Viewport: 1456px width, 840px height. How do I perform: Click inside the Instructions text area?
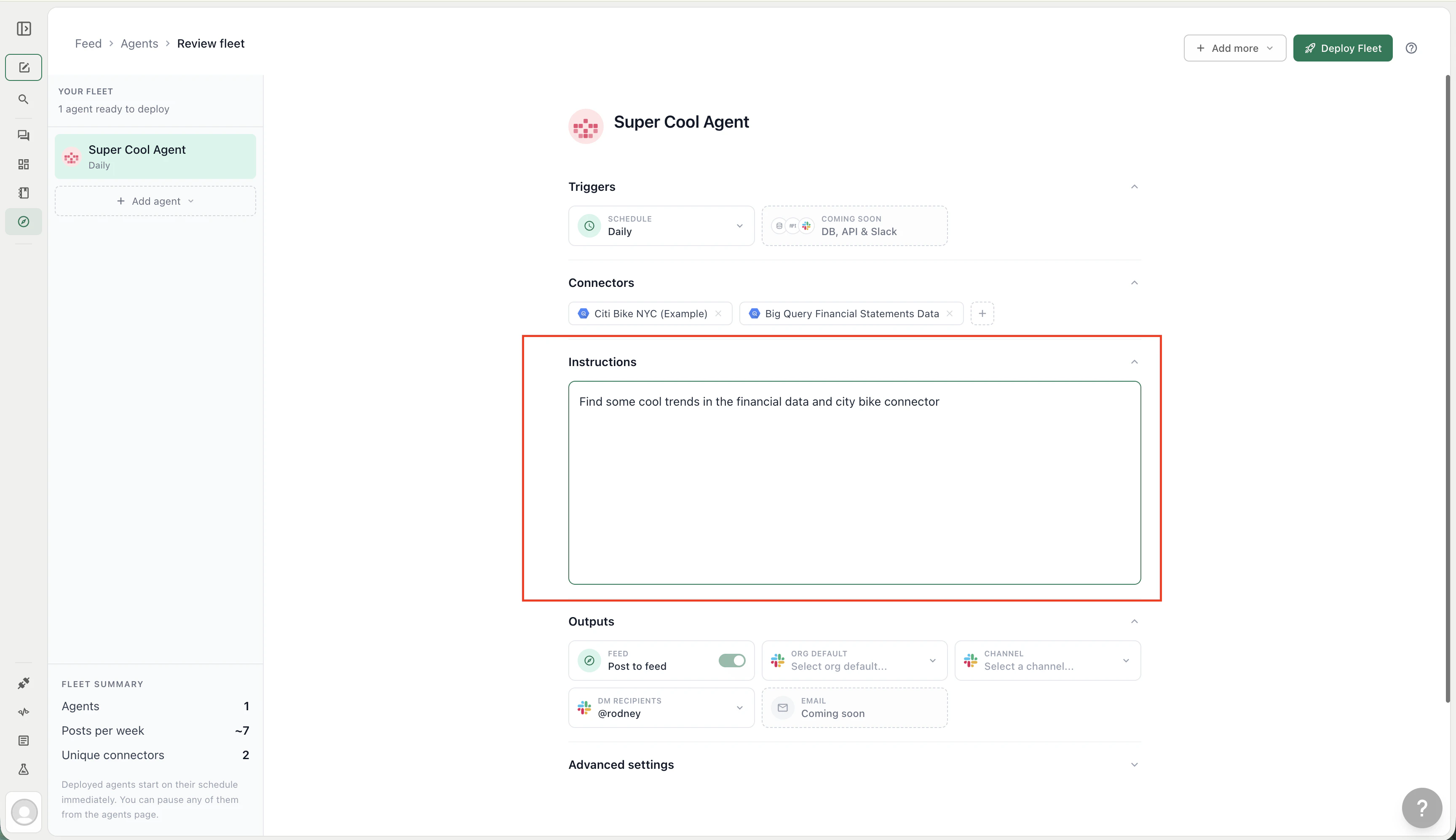click(853, 484)
